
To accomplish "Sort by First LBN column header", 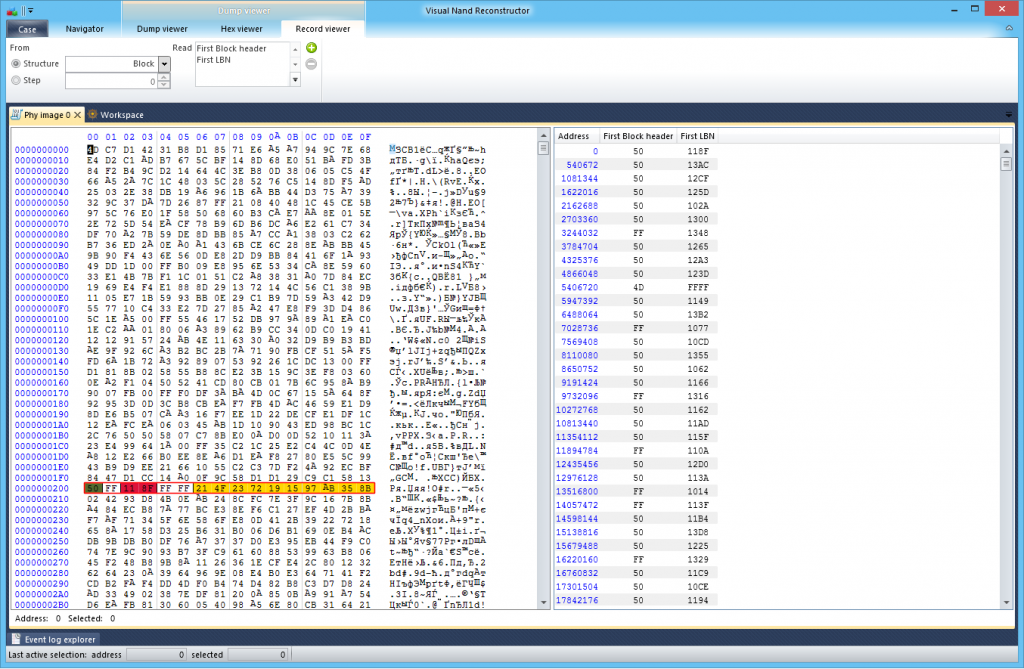I will tap(697, 136).
